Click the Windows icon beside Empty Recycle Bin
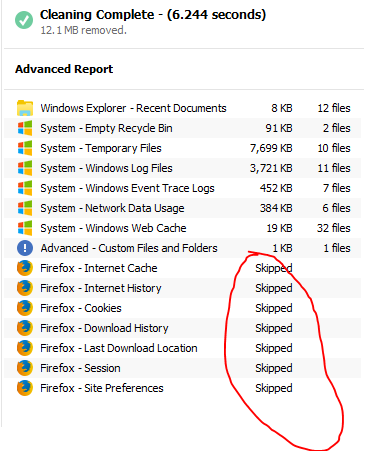 pyautogui.click(x=25, y=128)
